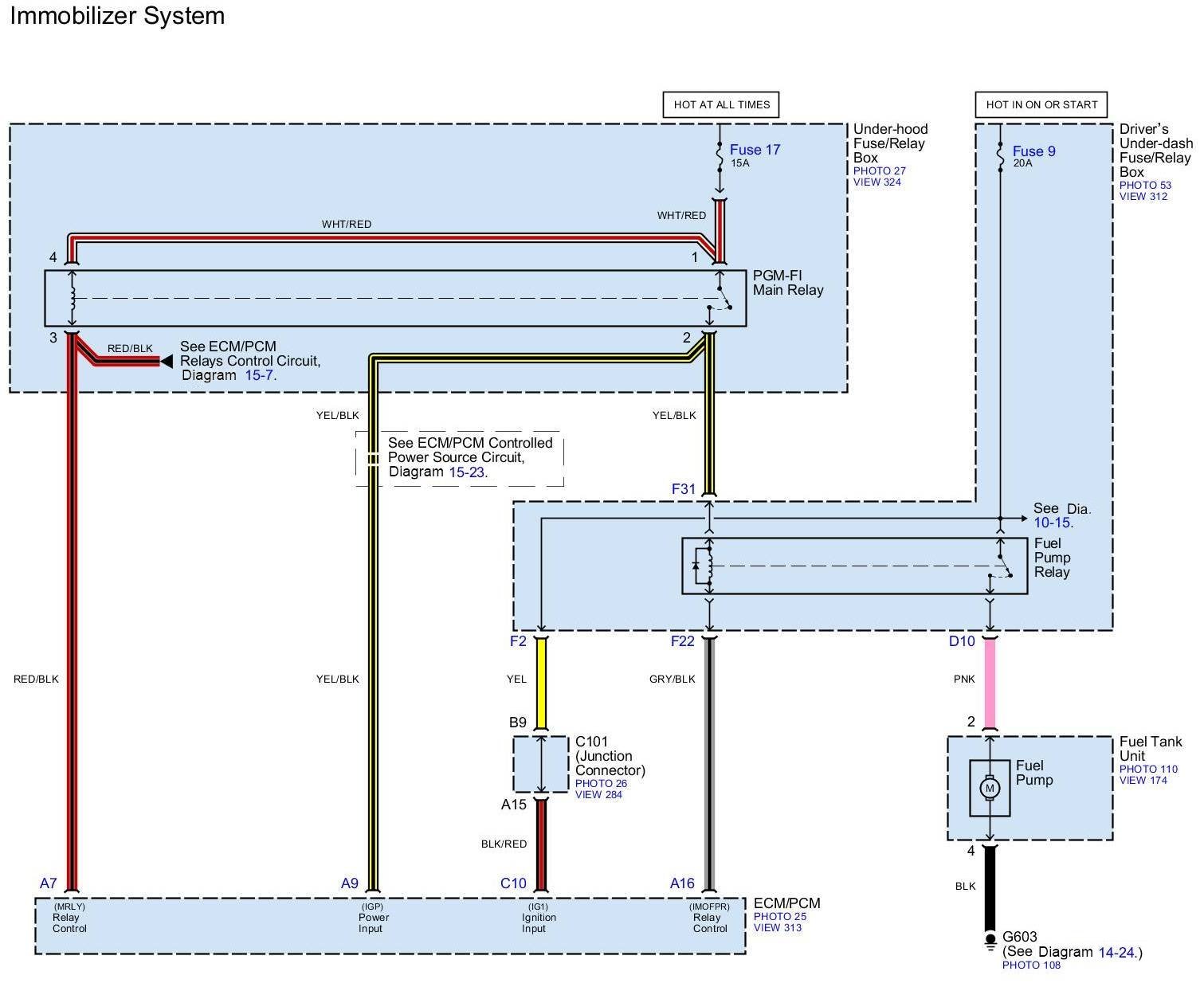Click the PGM-FI Main Relay coil symbol
The width and height of the screenshot is (1204, 987).
point(73,300)
